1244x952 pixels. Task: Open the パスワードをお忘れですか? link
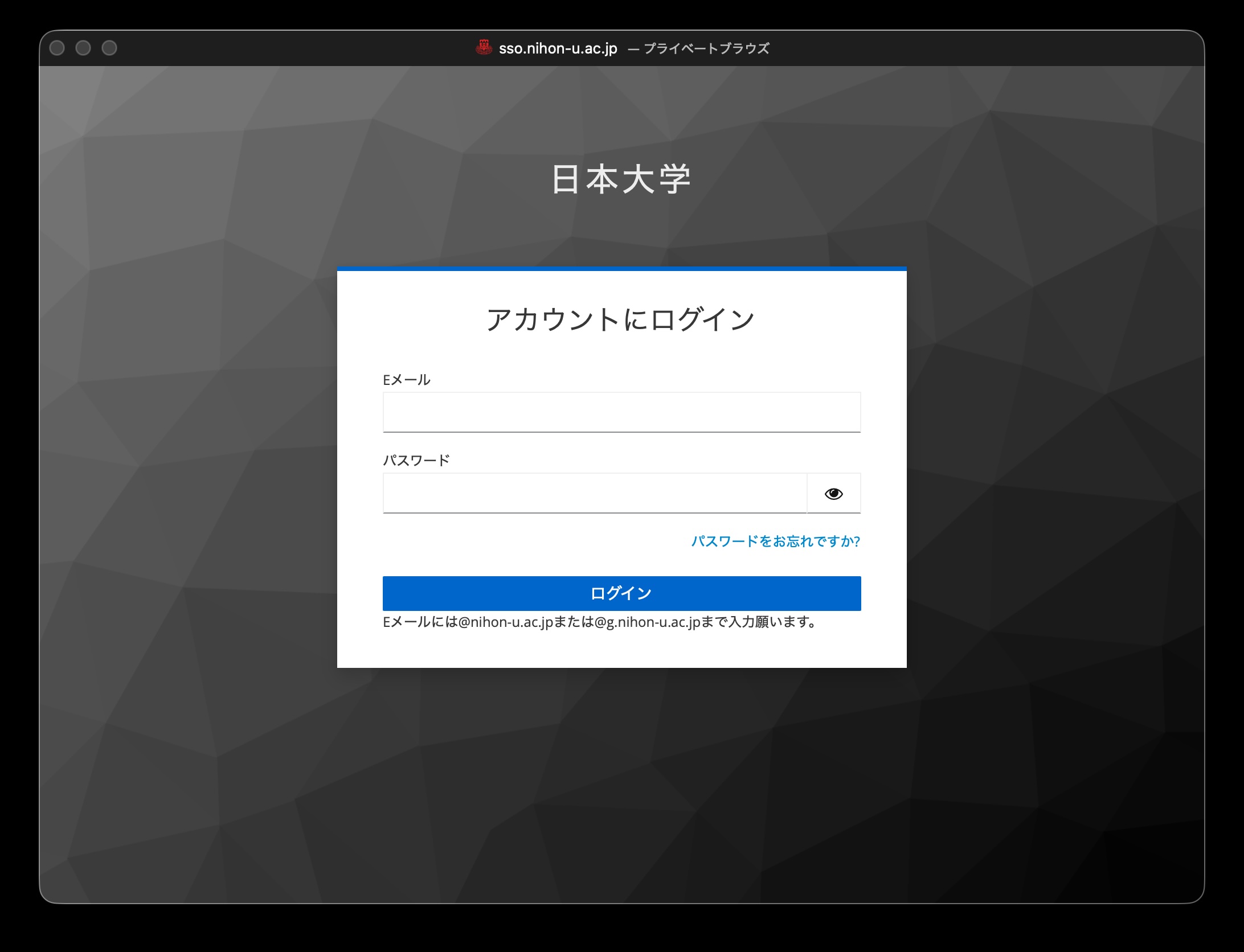coord(775,541)
